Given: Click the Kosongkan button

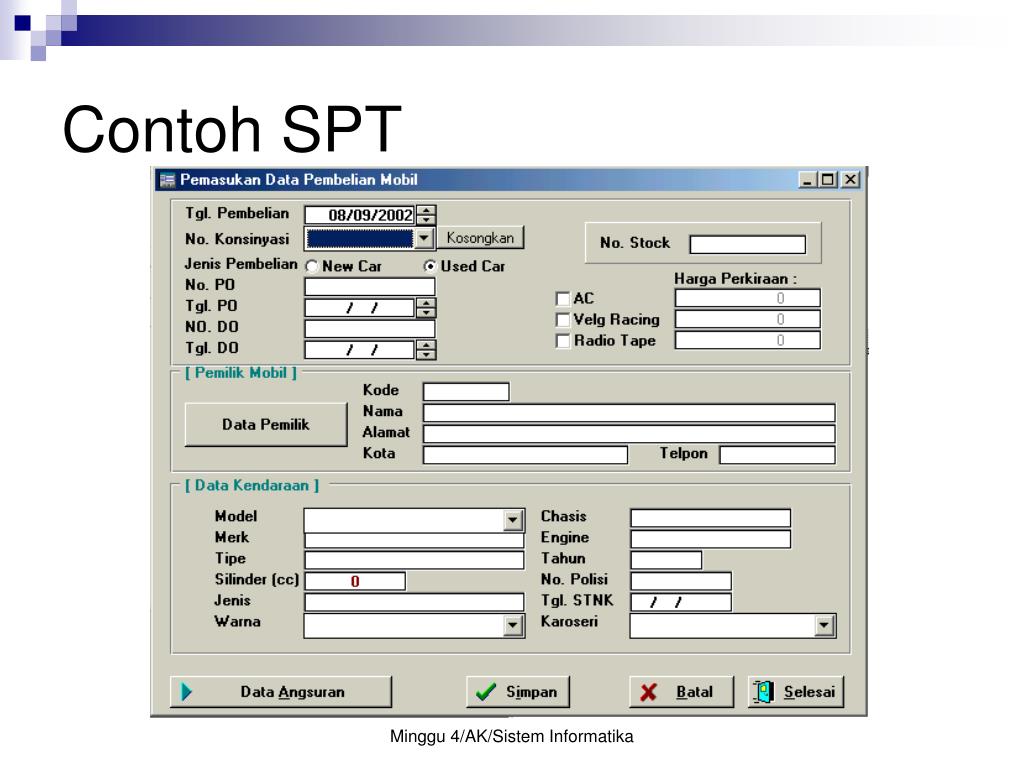Looking at the screenshot, I should point(480,238).
